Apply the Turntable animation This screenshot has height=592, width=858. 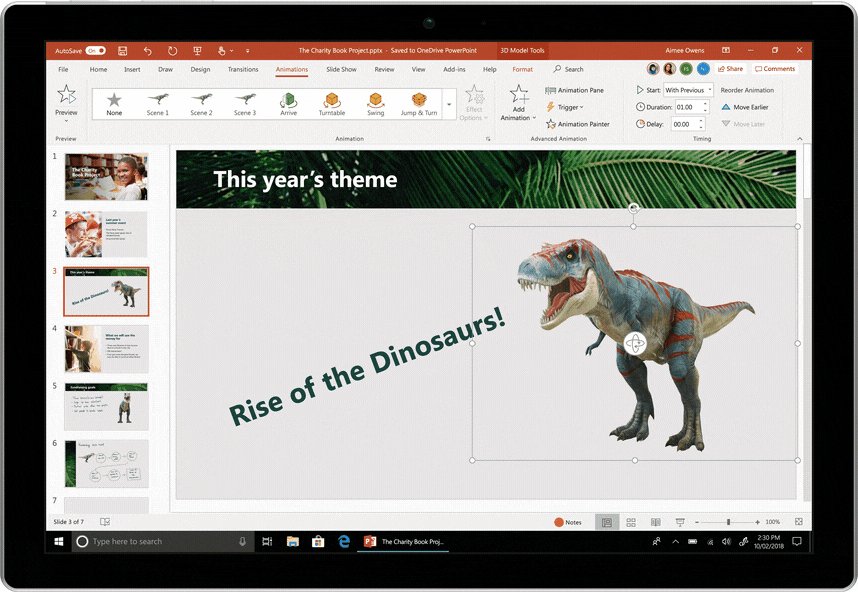(x=332, y=104)
